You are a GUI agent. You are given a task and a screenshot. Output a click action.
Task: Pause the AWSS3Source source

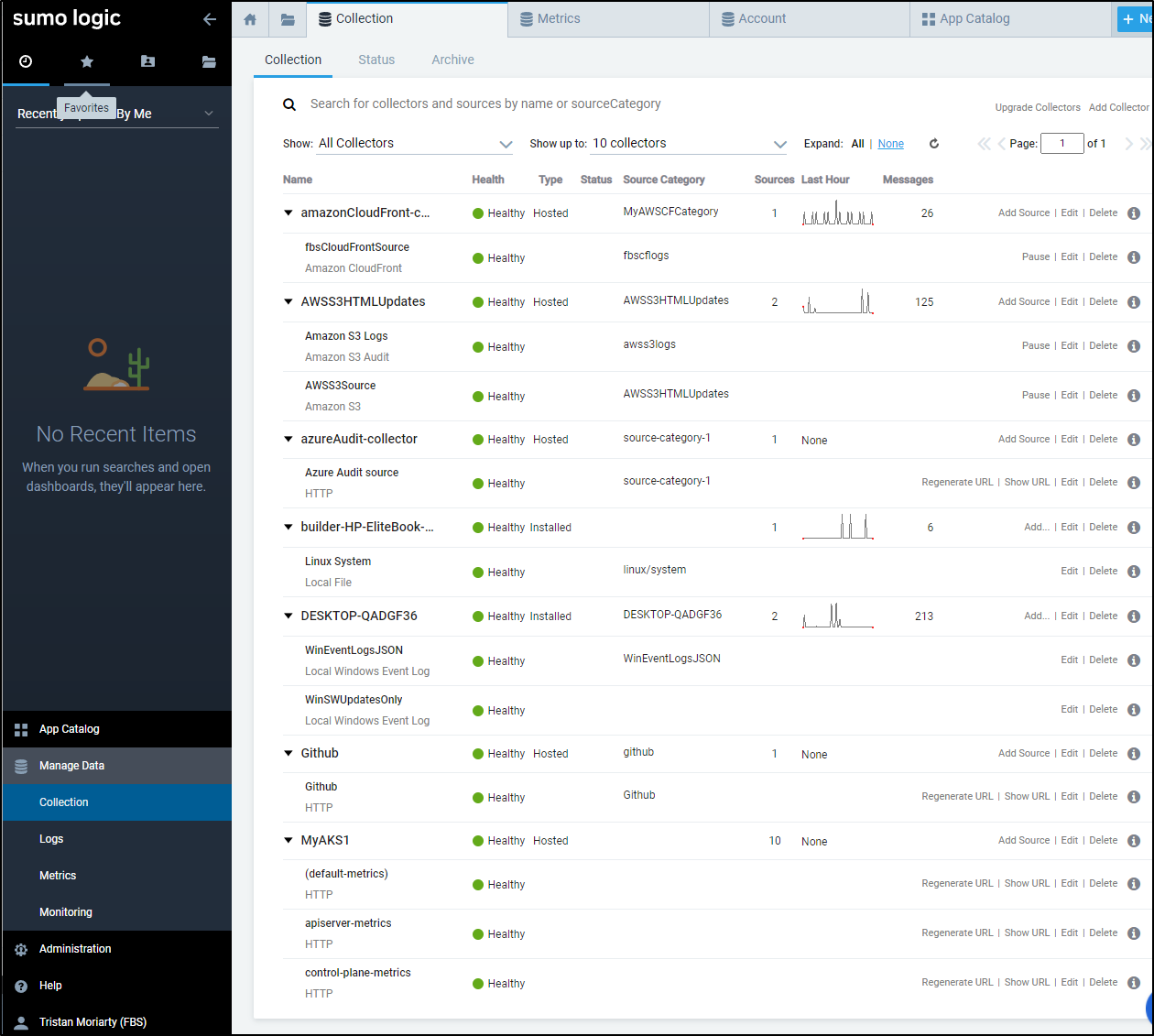coord(1036,396)
